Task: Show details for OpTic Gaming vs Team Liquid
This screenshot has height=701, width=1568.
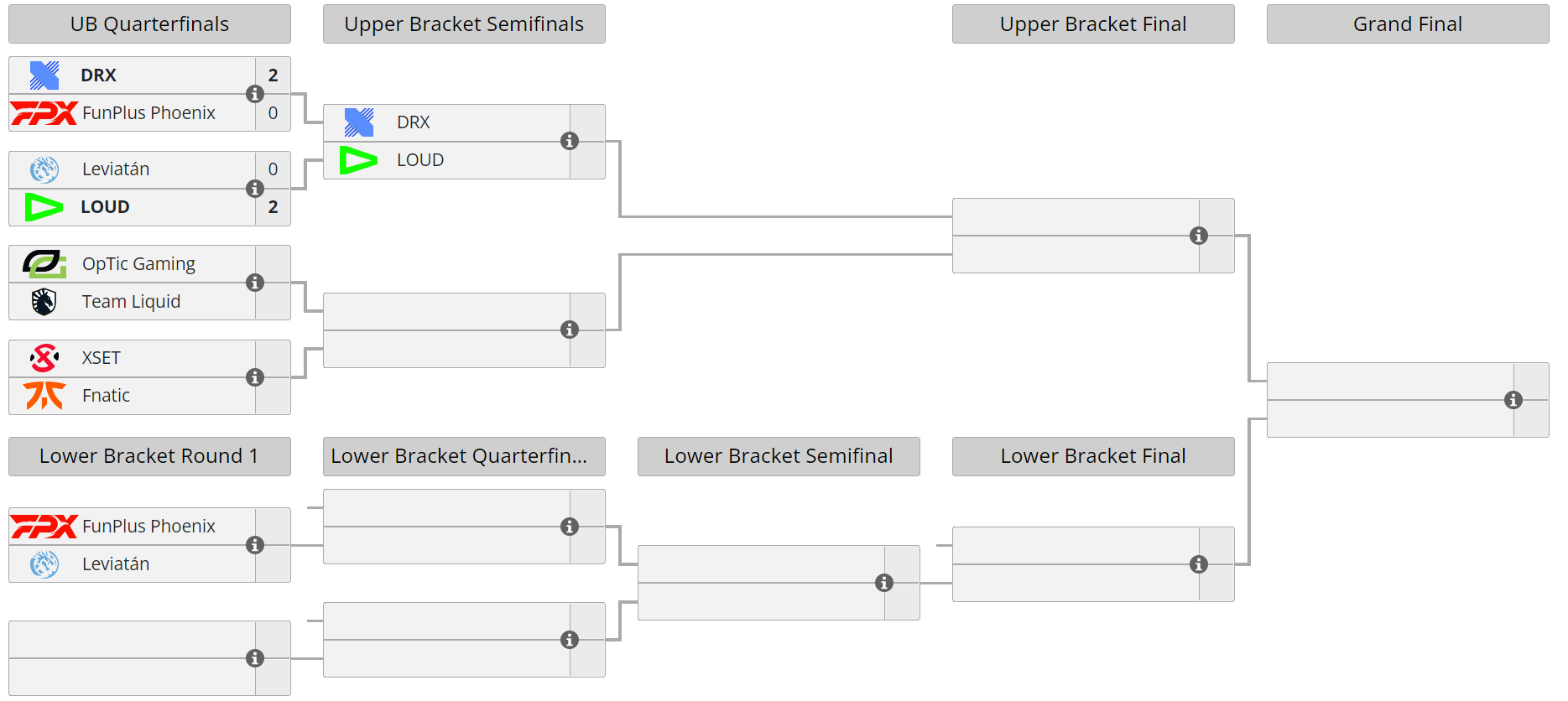Action: 255,283
